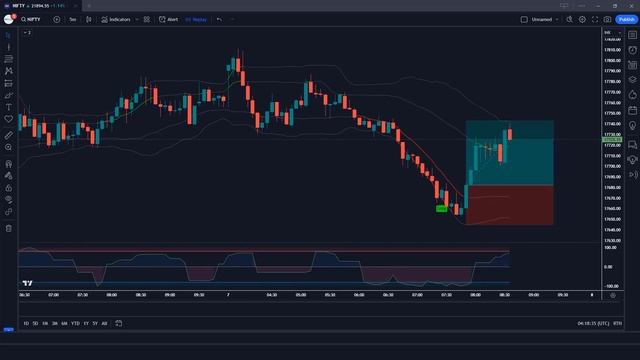
Task: Select the Text annotation tool
Action: tap(8, 107)
